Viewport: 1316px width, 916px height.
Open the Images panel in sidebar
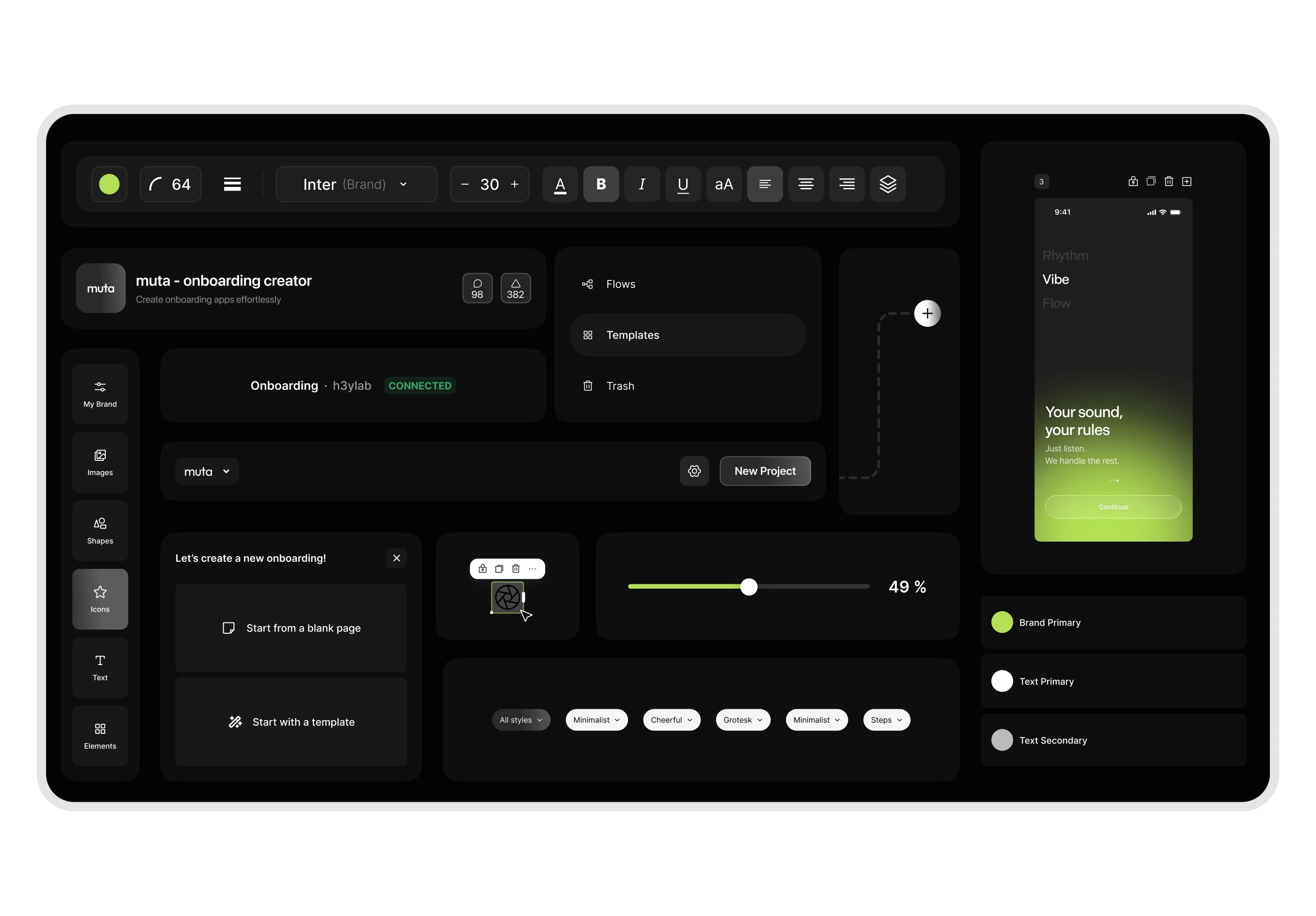coord(100,462)
